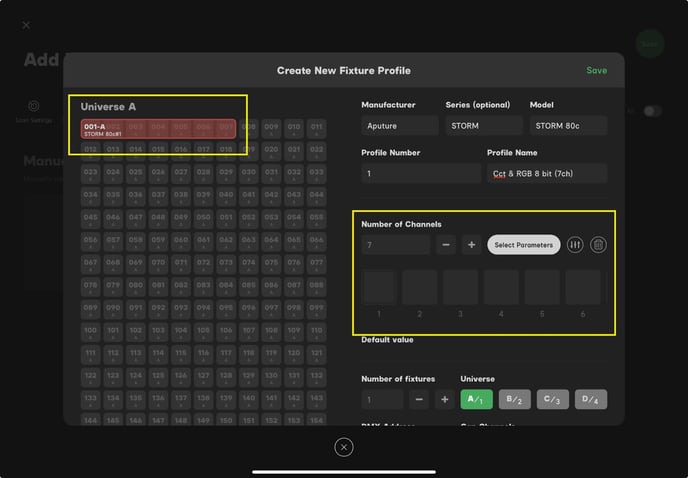Select channel slot 6
Viewport: 688px width, 478px height.
pos(583,288)
